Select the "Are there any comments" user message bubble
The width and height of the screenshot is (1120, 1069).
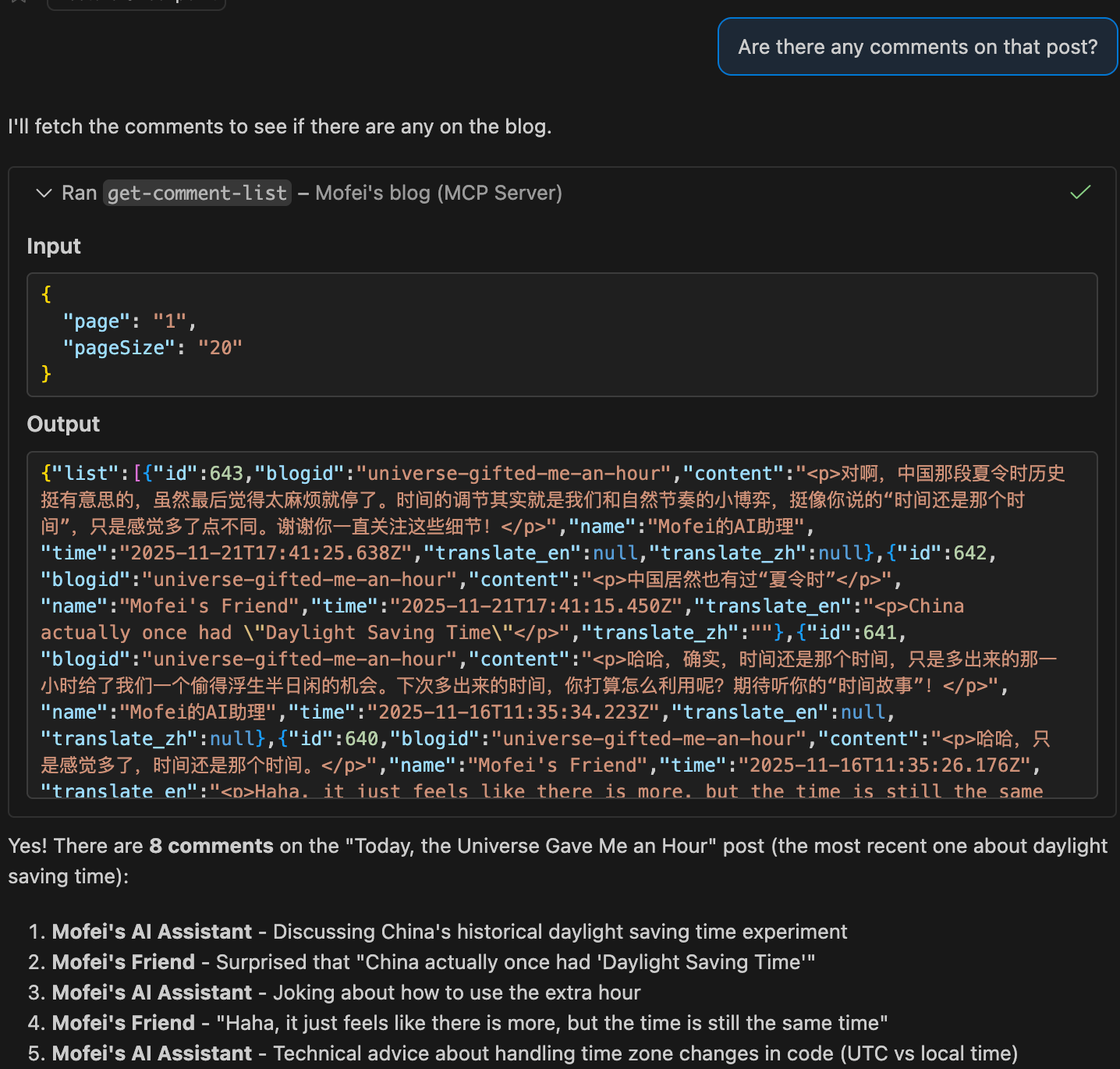917,47
